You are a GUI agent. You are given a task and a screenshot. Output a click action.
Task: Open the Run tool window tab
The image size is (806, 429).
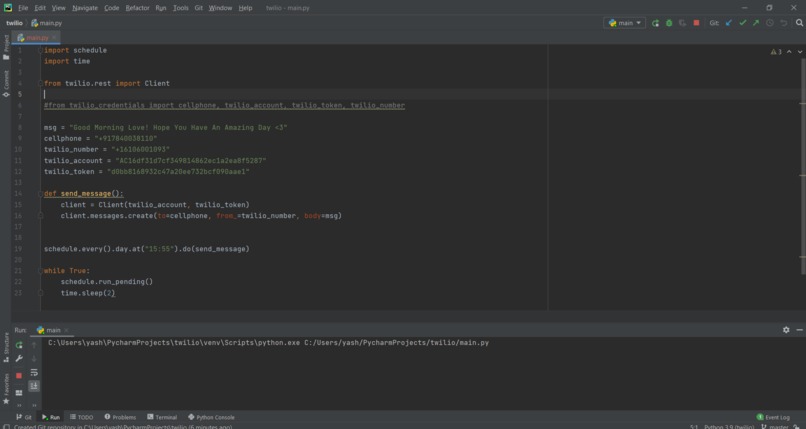[51, 417]
